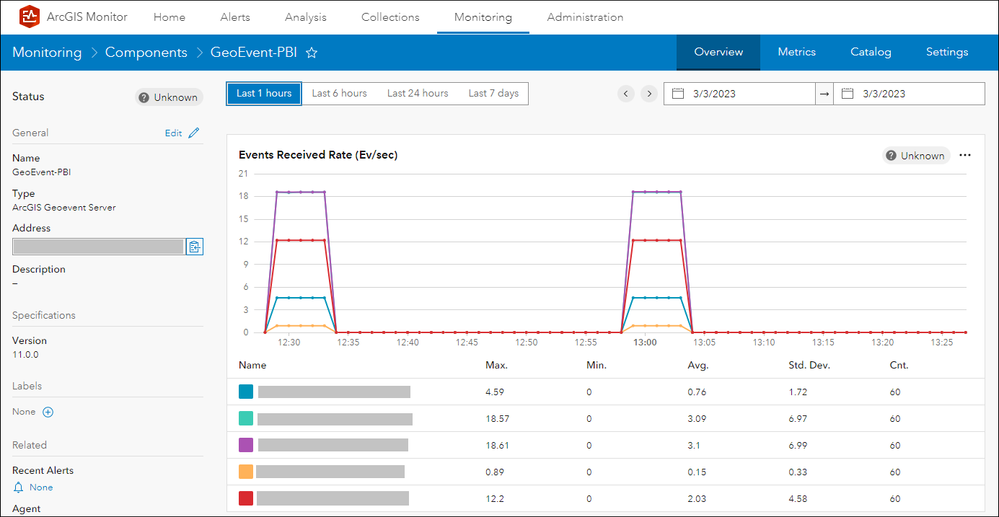This screenshot has width=999, height=517.
Task: Click the blue series color swatch
Action: tap(246, 392)
